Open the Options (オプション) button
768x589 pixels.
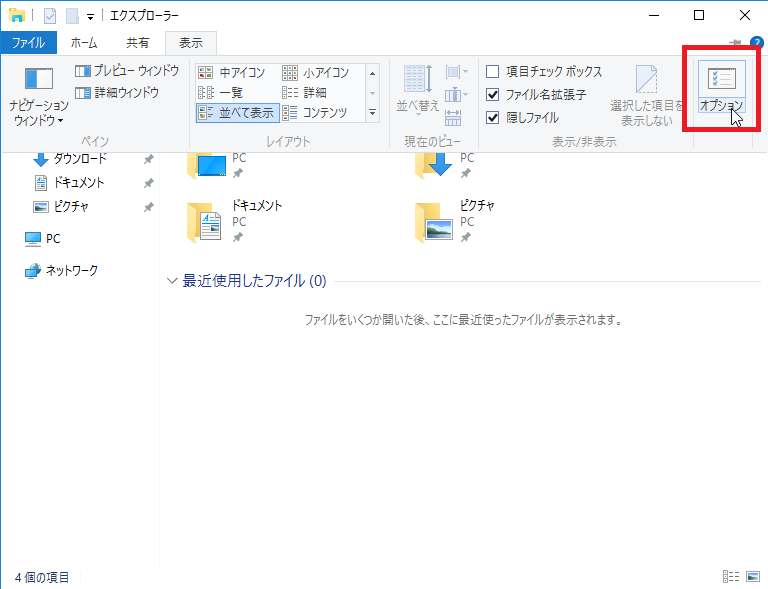pos(721,87)
